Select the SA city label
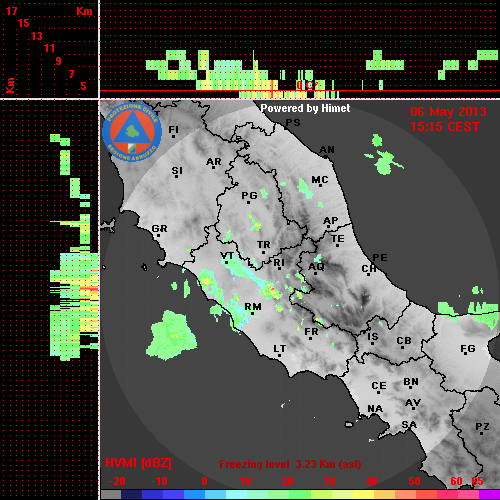 point(409,425)
